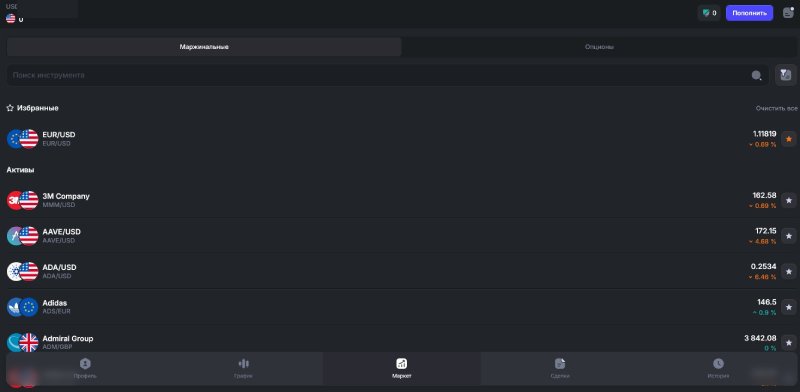Click the price 172.15
Screen dimensions: 800x392
765,231
